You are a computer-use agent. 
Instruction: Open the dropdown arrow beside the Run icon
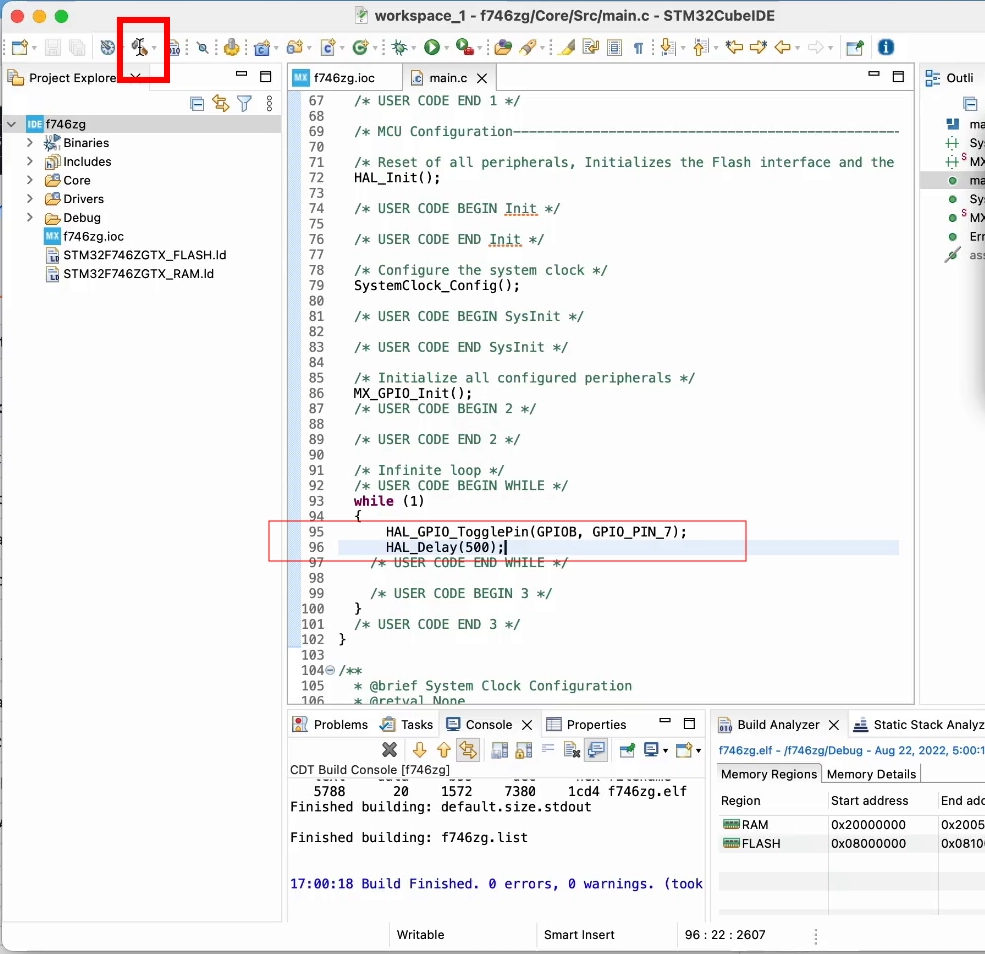tap(449, 47)
